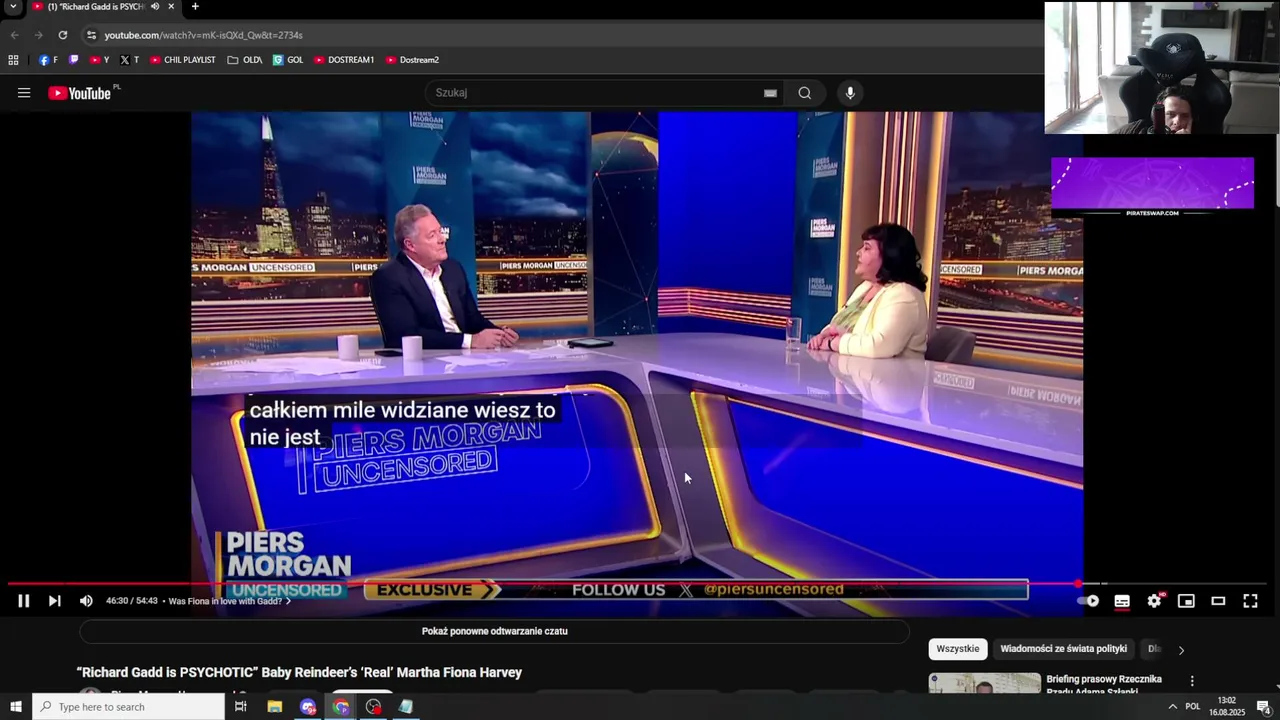Start voice search with microphone
Screen dimensions: 1280x720
point(850,93)
